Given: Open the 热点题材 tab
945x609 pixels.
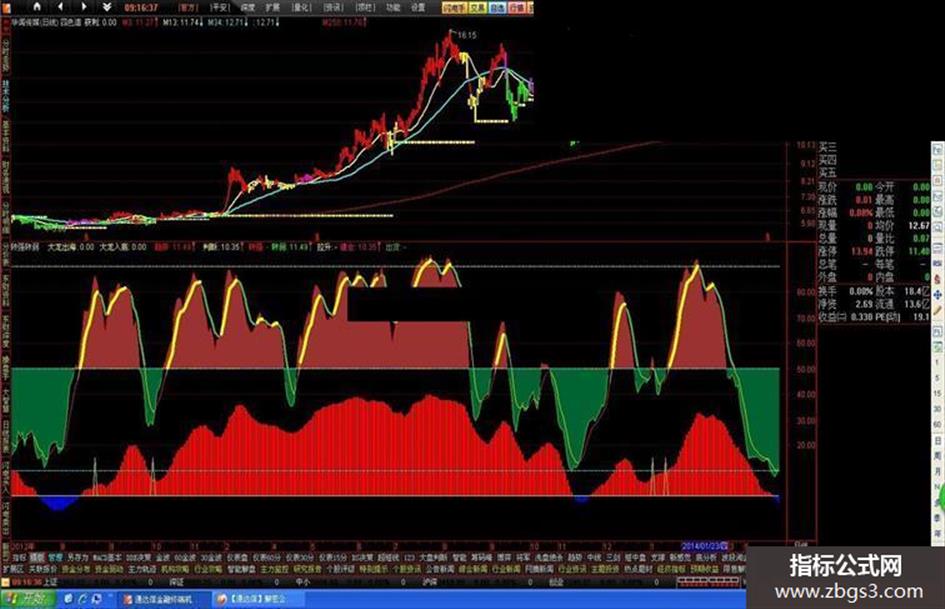Looking at the screenshot, I should 638,569.
